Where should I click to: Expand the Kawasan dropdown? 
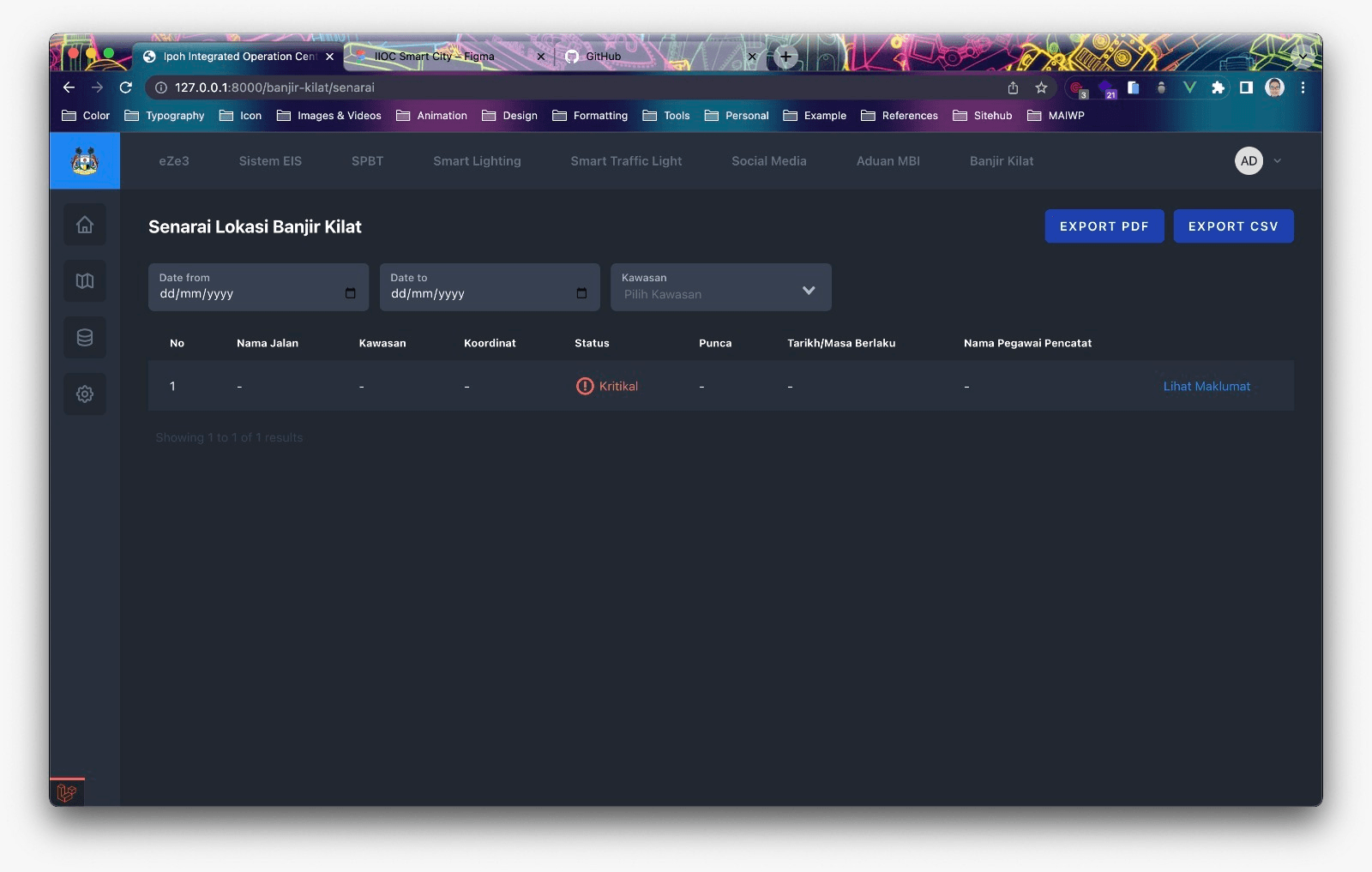808,291
